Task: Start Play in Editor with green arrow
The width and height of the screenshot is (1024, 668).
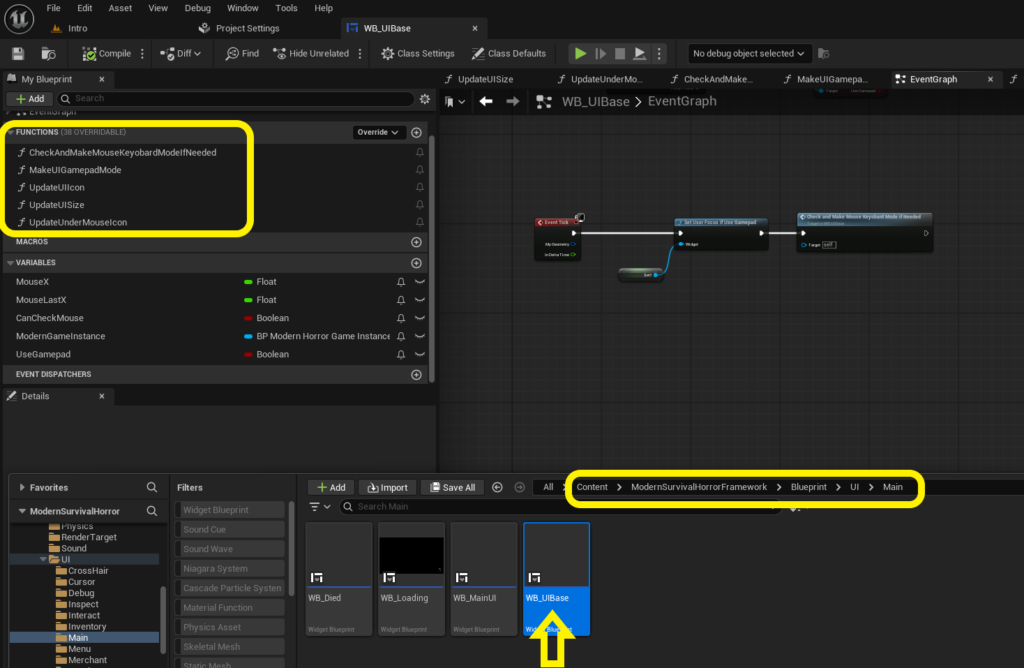Action: pos(580,54)
